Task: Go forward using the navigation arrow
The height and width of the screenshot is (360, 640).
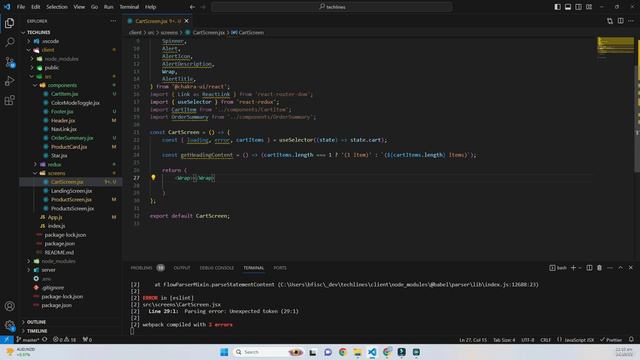Action: pos(203,7)
